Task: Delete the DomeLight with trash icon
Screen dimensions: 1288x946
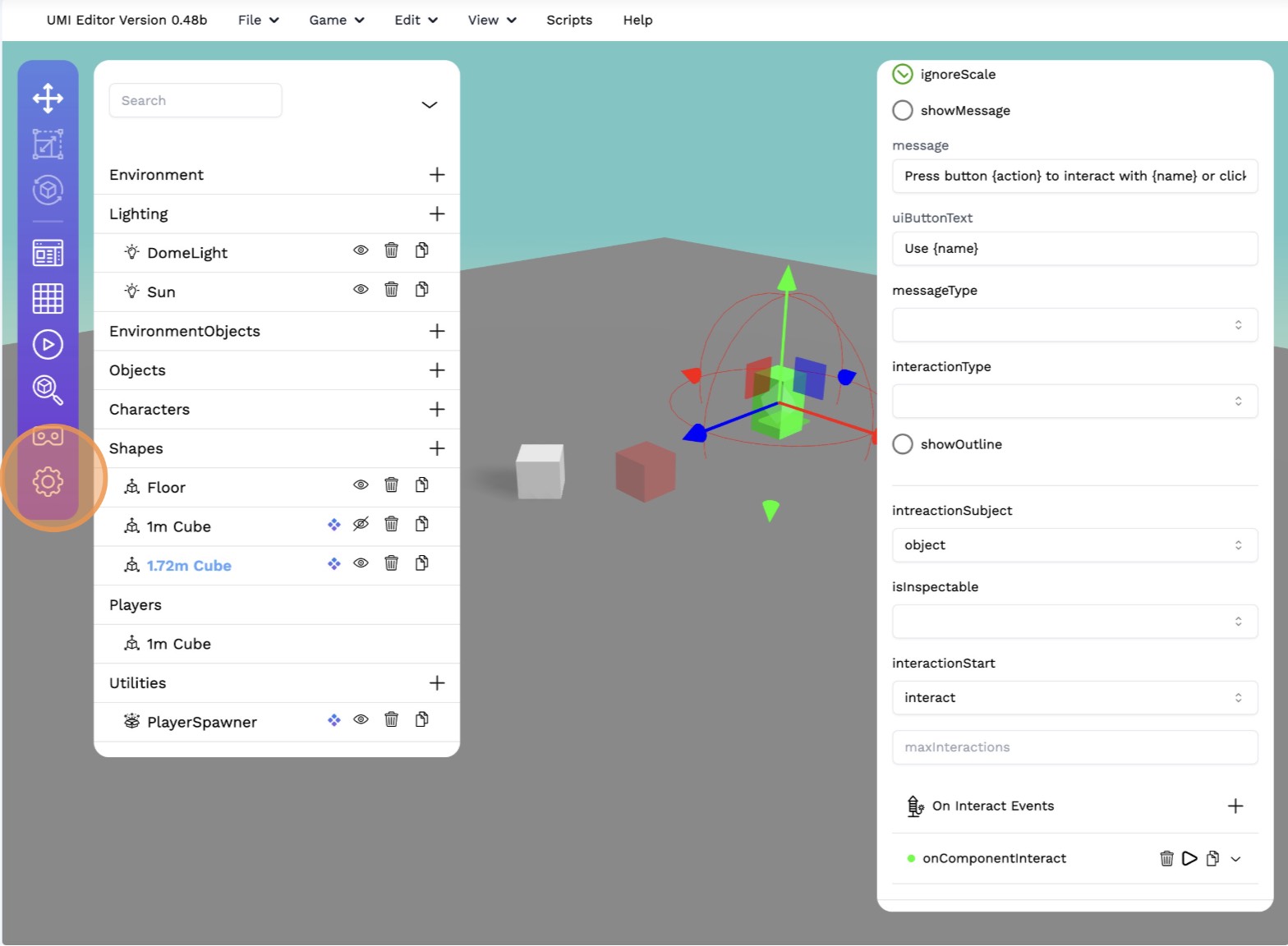Action: (391, 251)
